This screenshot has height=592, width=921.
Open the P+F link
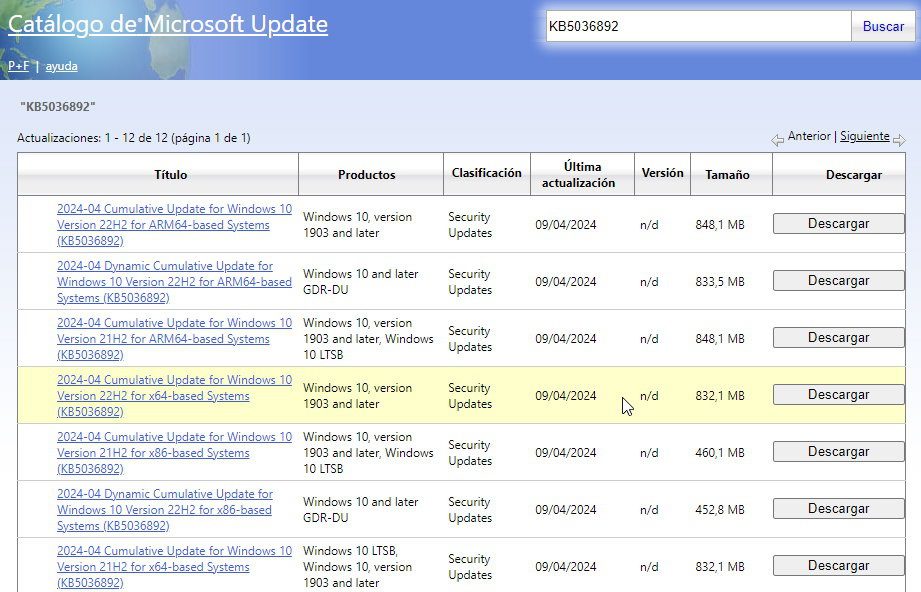pyautogui.click(x=18, y=66)
